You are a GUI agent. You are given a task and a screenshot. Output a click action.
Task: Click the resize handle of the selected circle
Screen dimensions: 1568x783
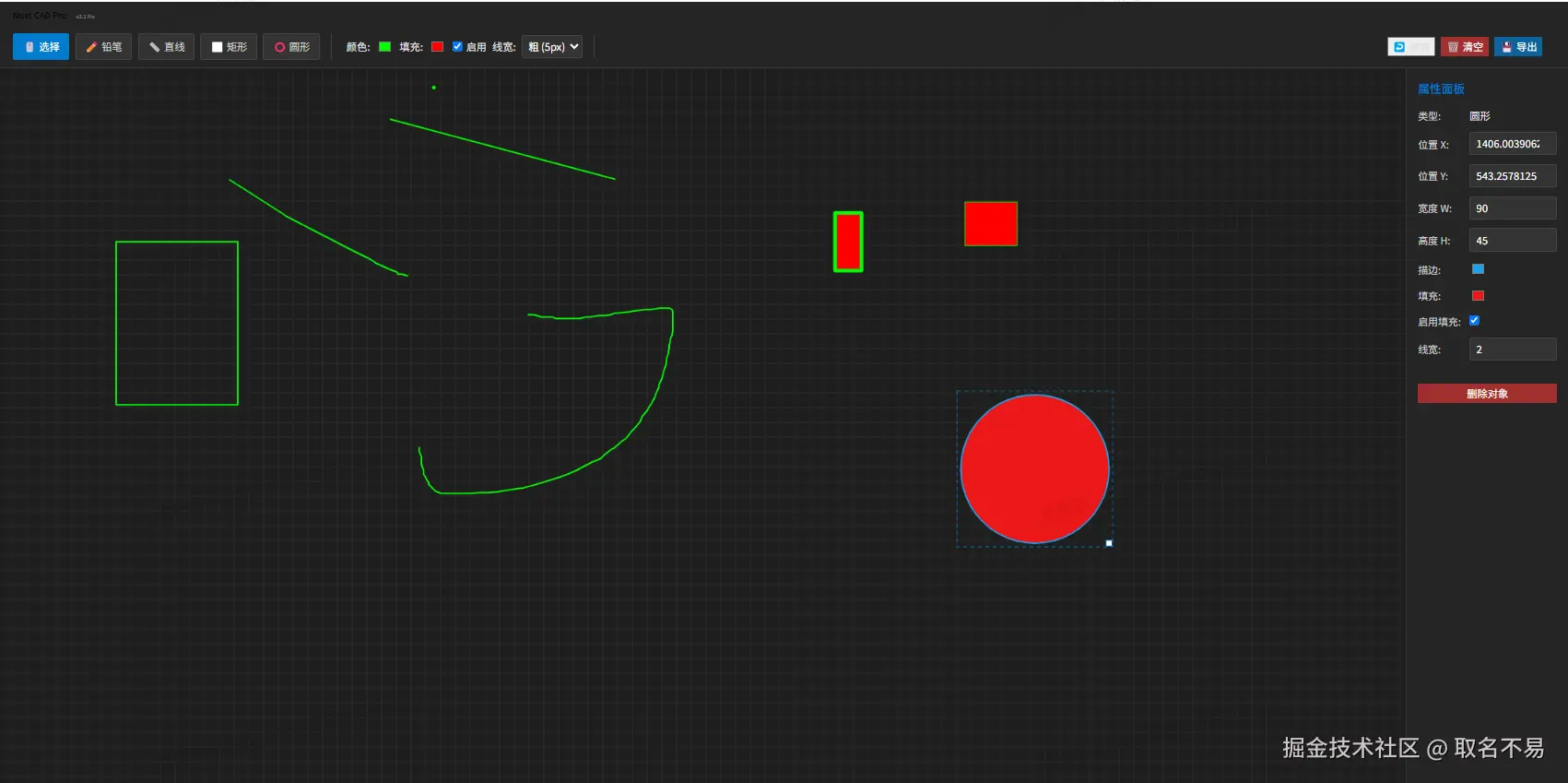coord(1109,543)
